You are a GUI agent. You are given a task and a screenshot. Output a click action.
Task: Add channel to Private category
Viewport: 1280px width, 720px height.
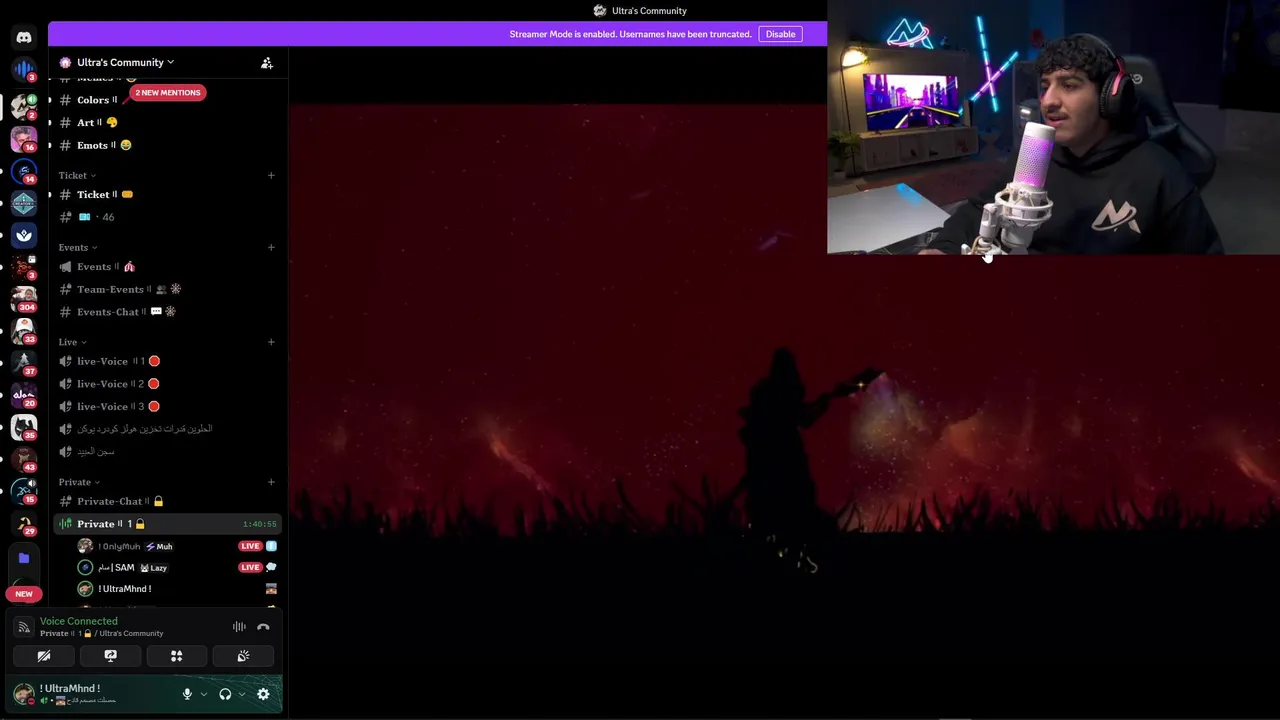point(271,482)
